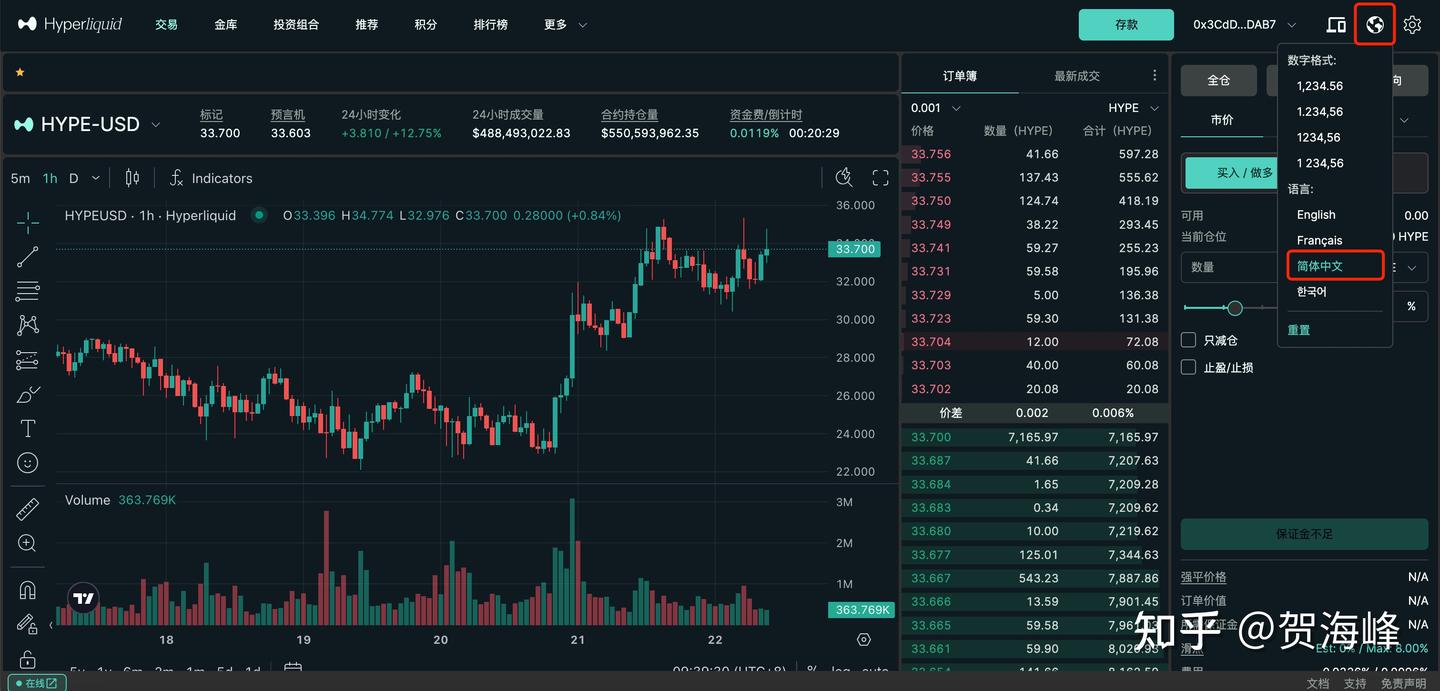Open the settings gear icon
Viewport: 1440px width, 691px height.
[1412, 24]
